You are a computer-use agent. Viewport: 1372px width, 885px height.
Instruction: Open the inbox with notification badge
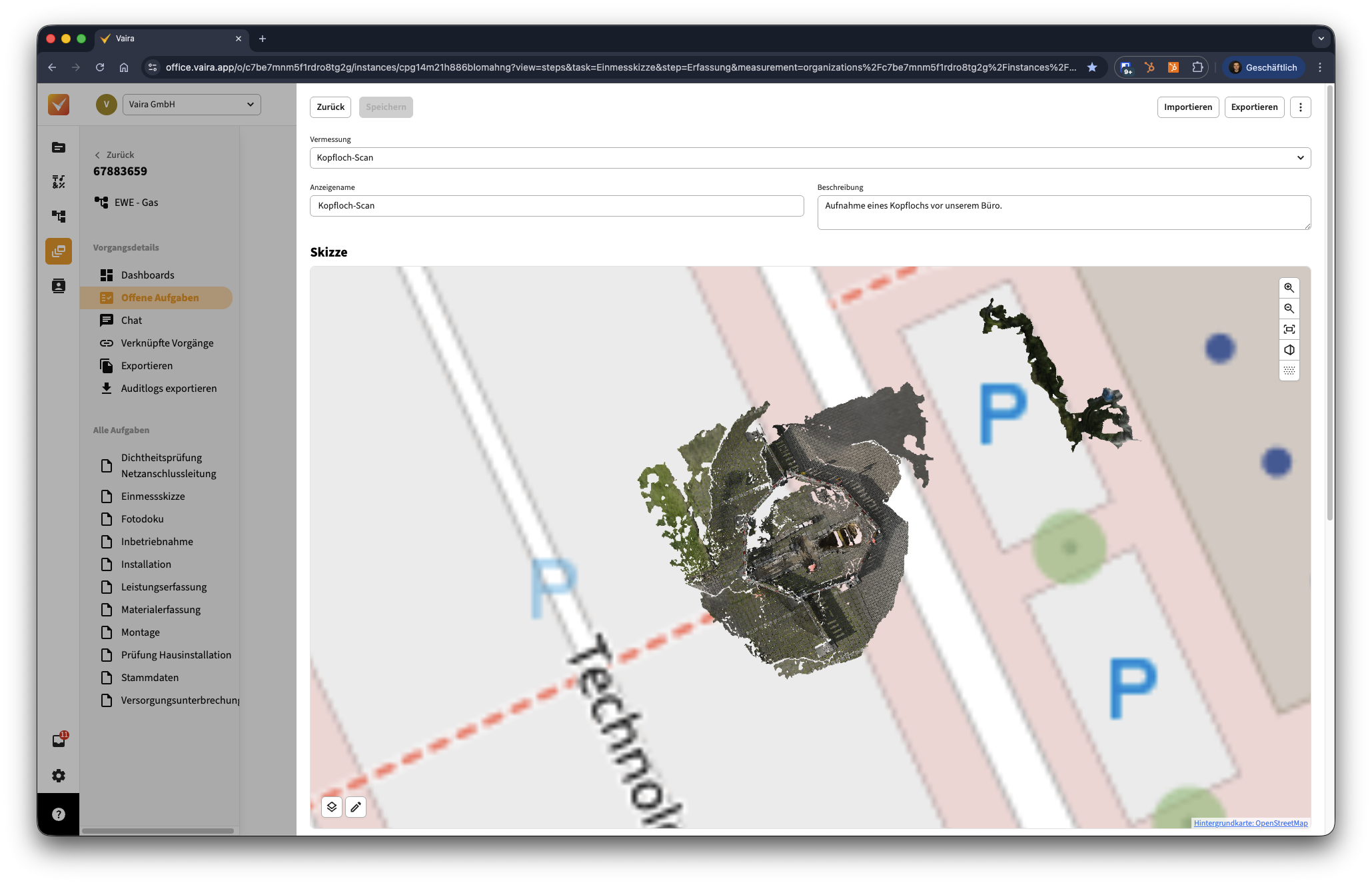[x=59, y=740]
